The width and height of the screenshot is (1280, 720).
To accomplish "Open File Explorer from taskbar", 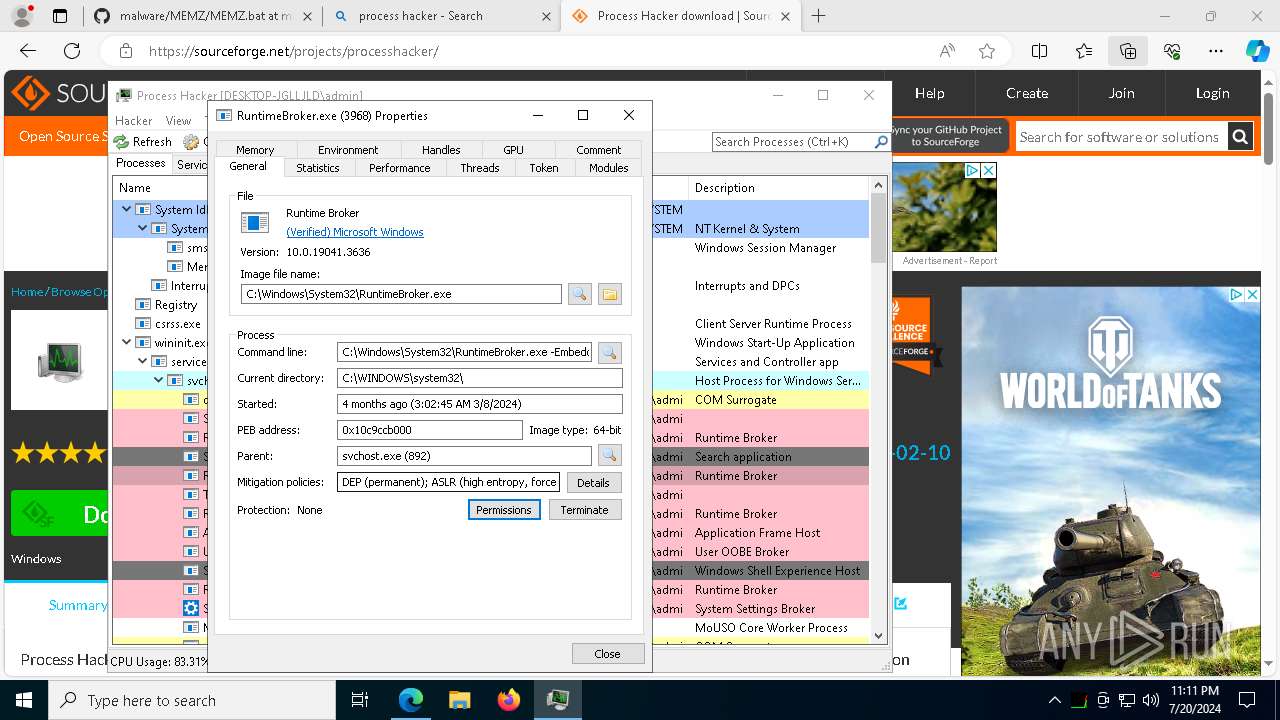I will coord(459,700).
